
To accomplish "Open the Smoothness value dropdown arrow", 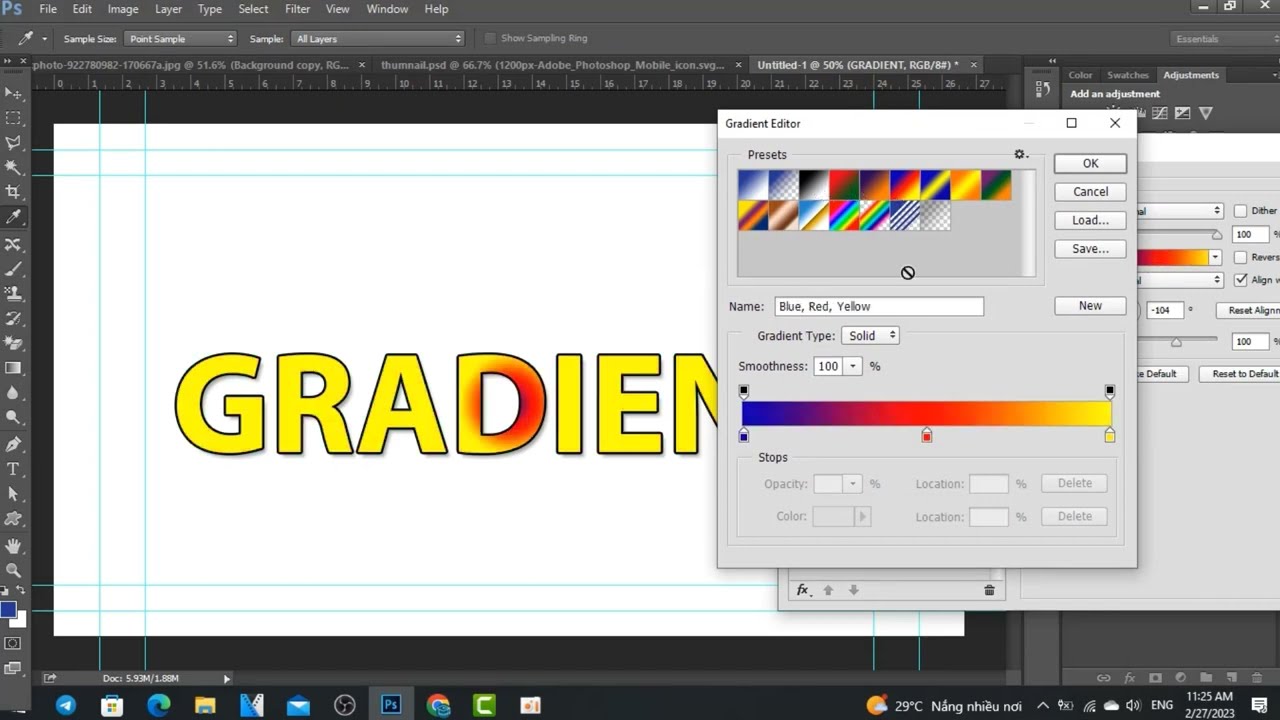I will [853, 367].
